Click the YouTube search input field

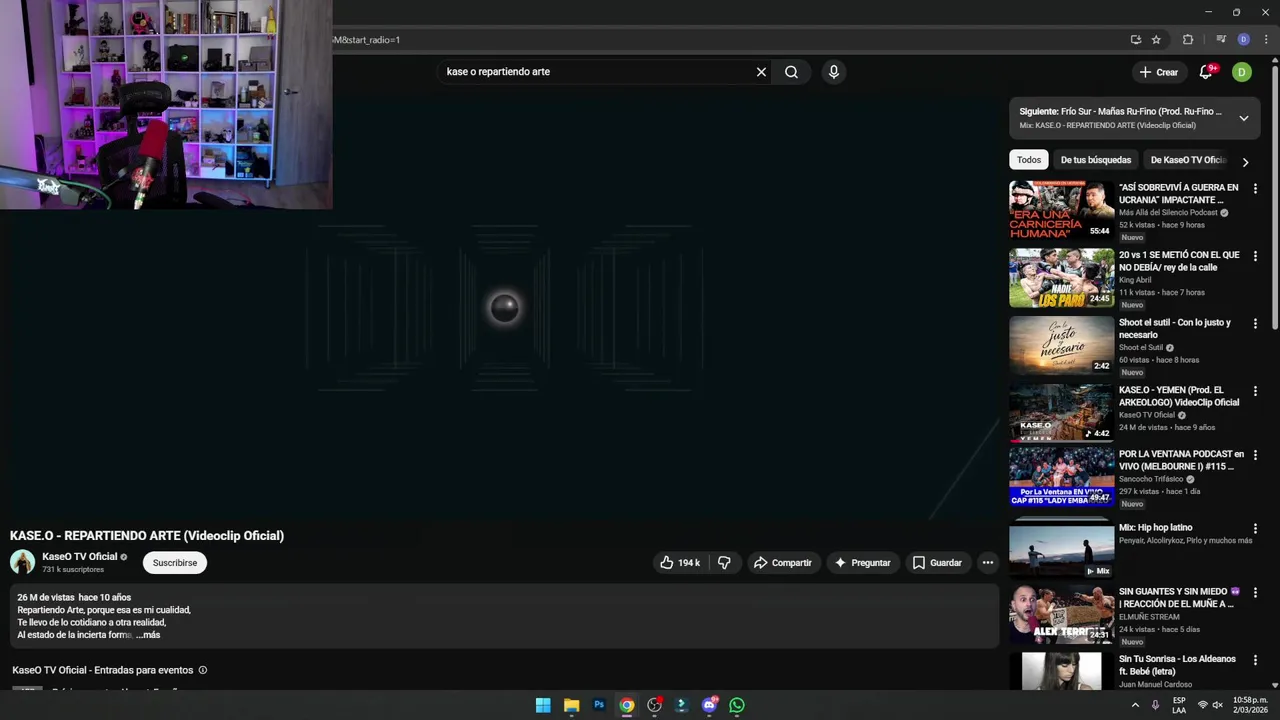point(597,72)
